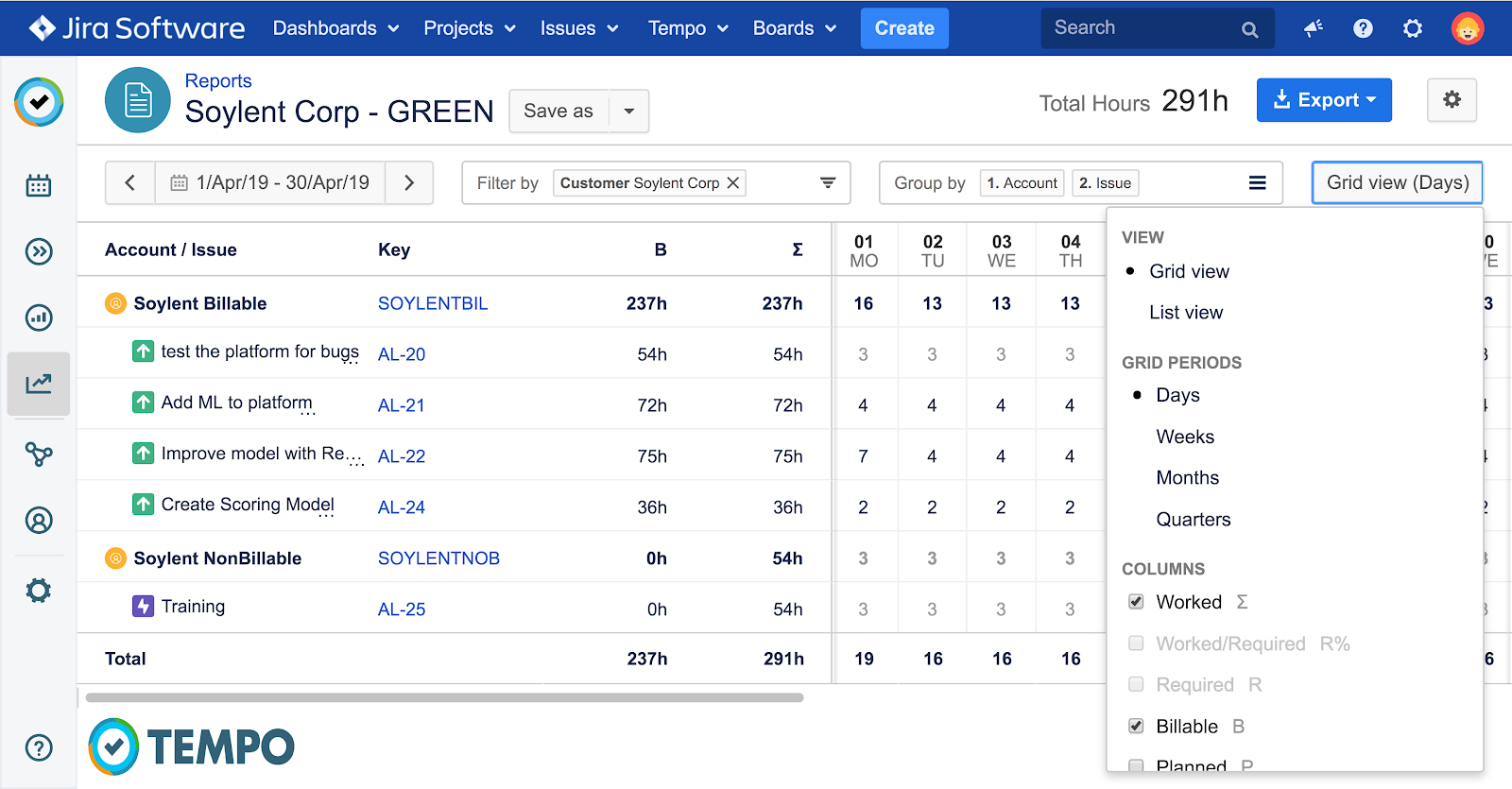
Task: Open the double-chevron tracker sidebar icon
Action: click(x=39, y=251)
